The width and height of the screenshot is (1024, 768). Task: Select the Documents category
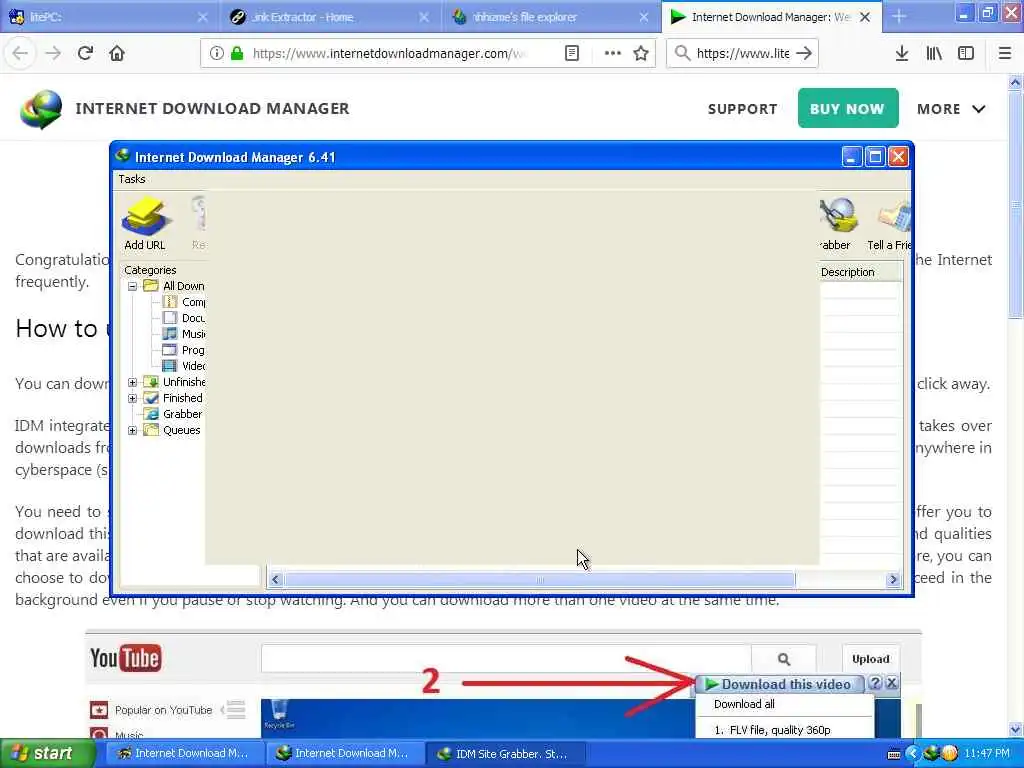[x=184, y=318]
